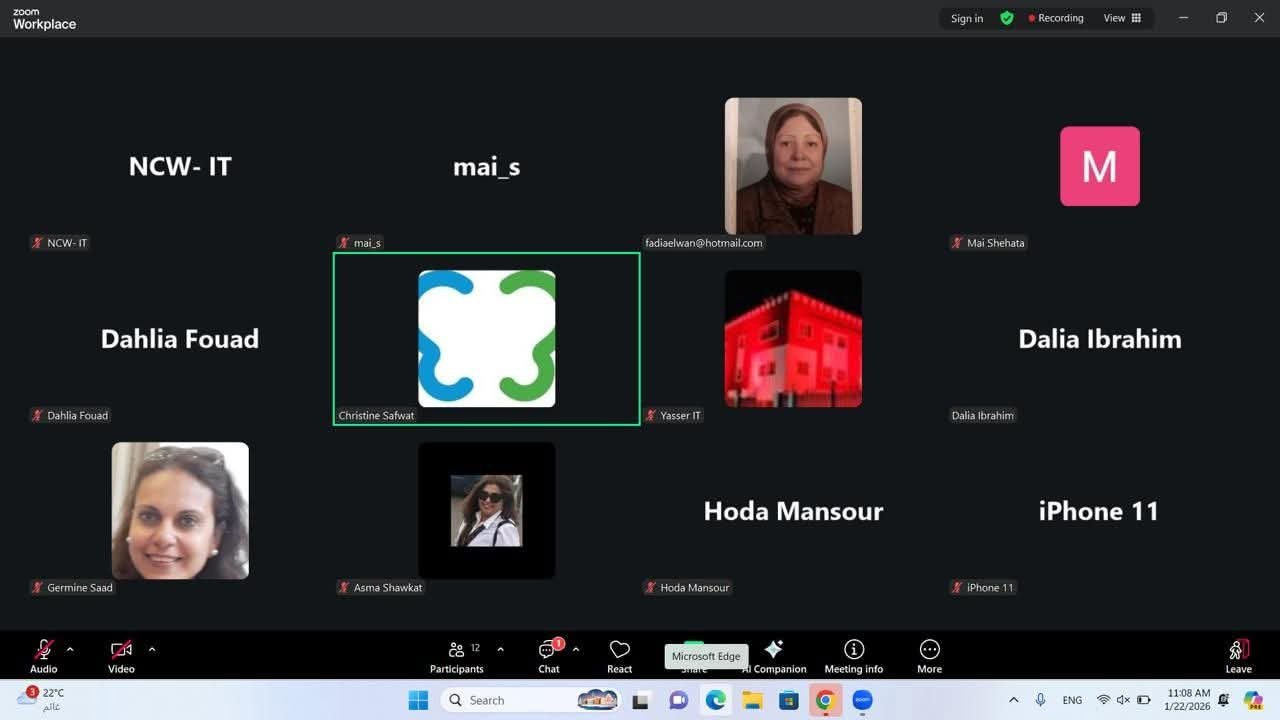Open Meeting info

(853, 656)
